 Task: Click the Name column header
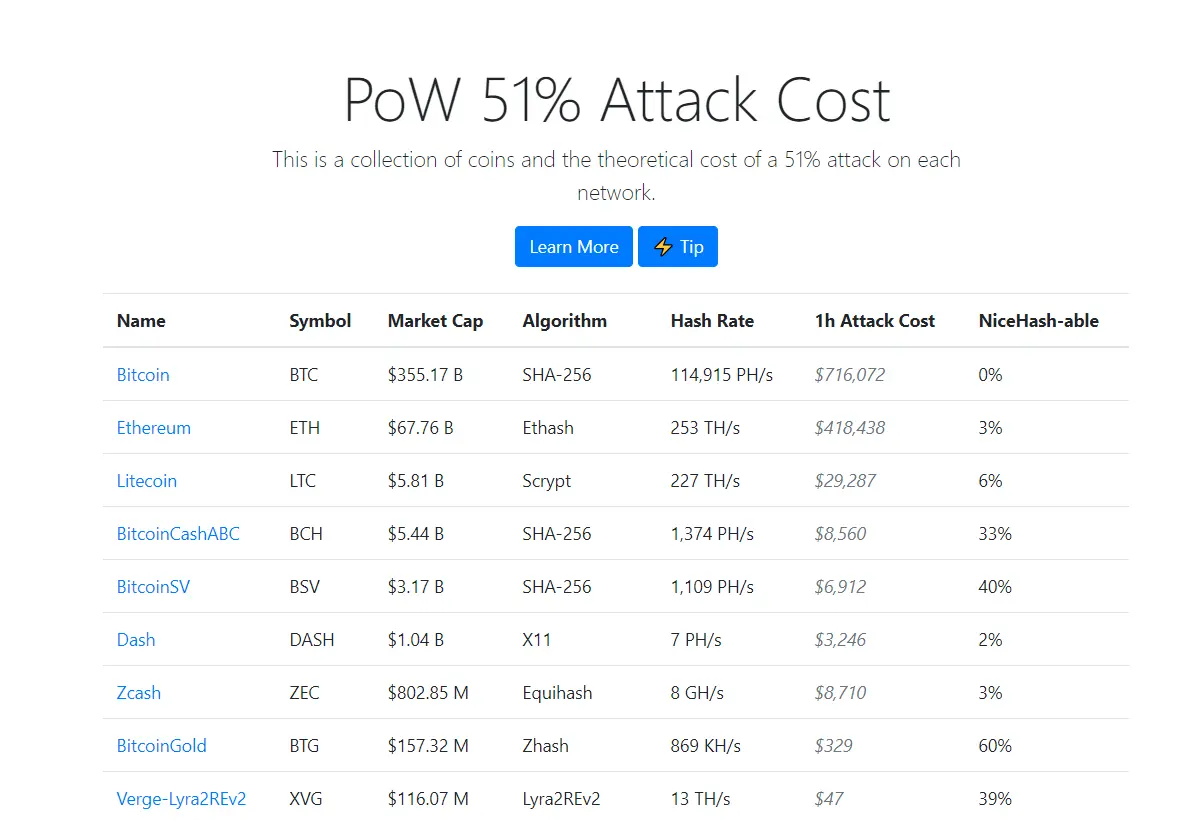[x=141, y=321]
